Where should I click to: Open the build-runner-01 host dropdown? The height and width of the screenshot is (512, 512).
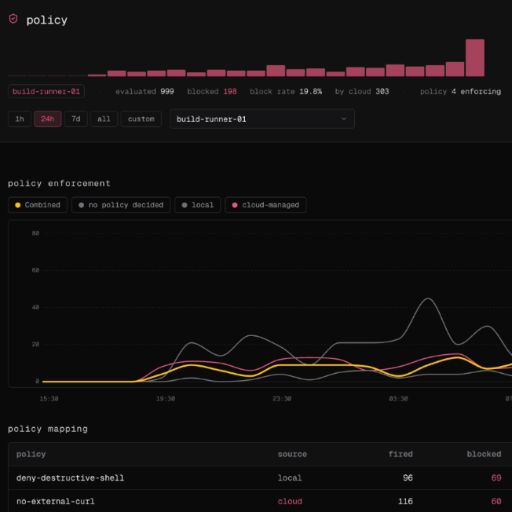coord(262,119)
